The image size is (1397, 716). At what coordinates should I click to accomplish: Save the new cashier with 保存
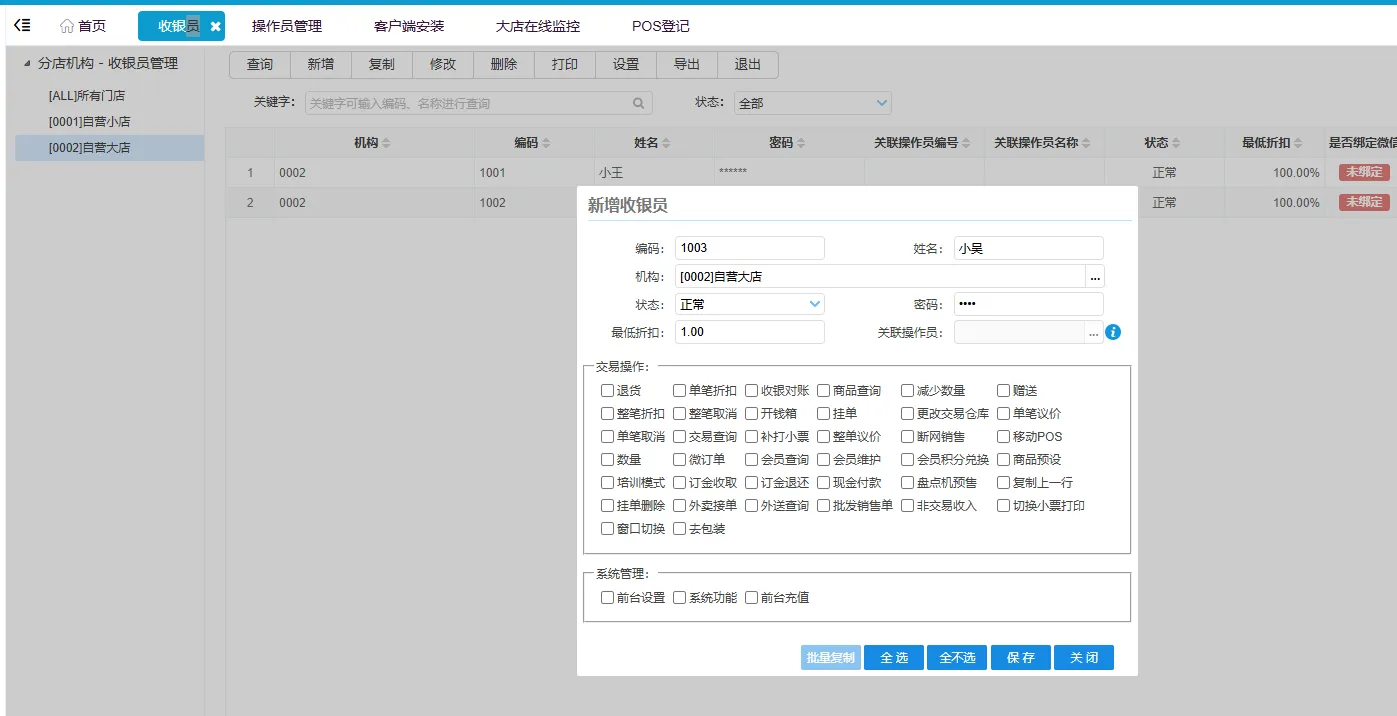click(x=1021, y=658)
